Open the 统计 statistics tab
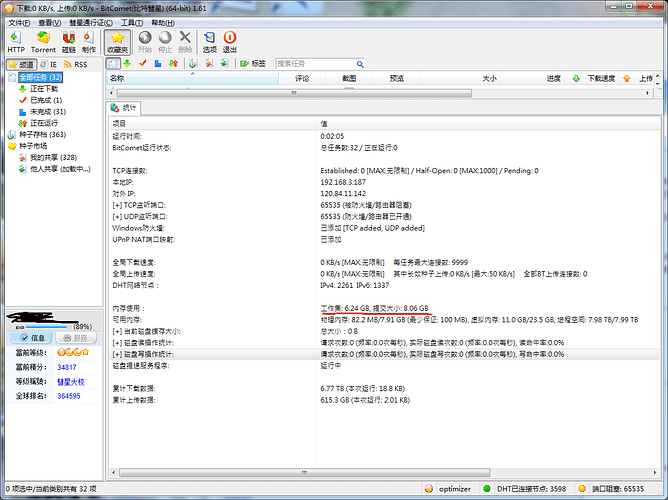Image resolution: width=668 pixels, height=500 pixels. click(x=124, y=108)
